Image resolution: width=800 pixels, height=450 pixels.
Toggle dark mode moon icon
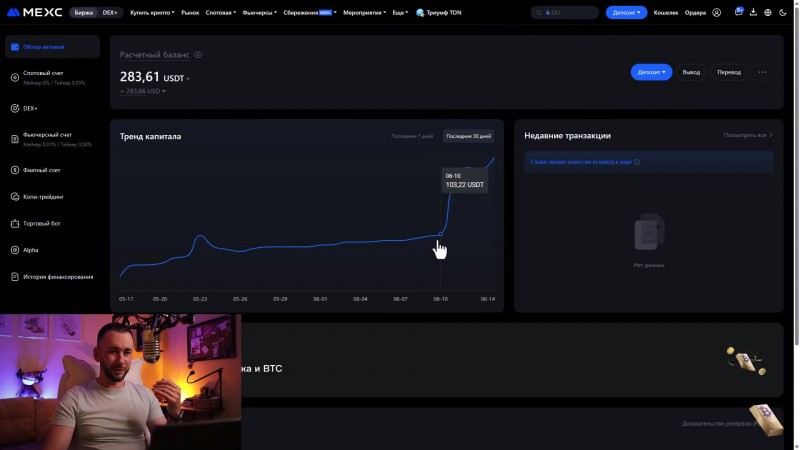(783, 12)
